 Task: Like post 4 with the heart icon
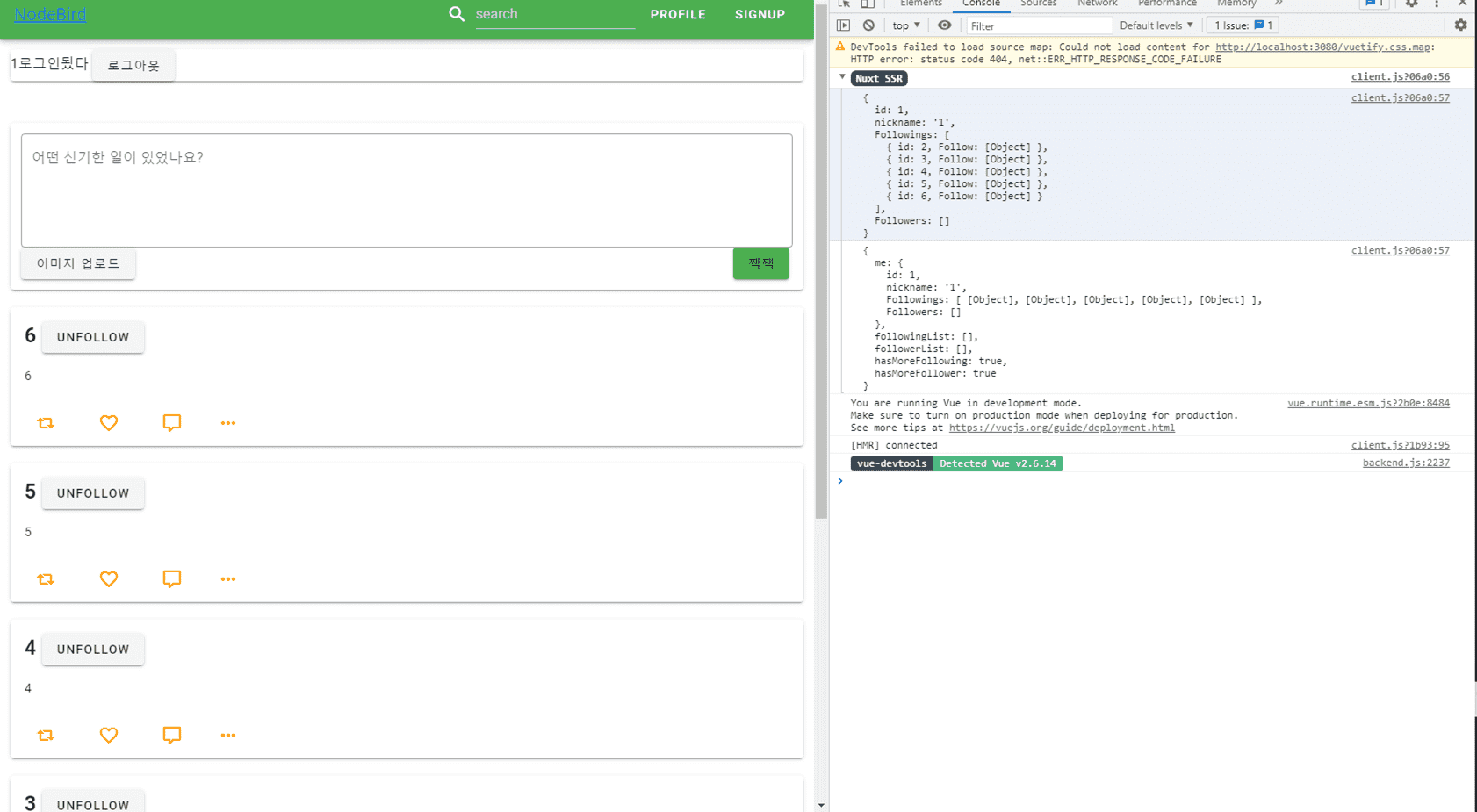109,736
